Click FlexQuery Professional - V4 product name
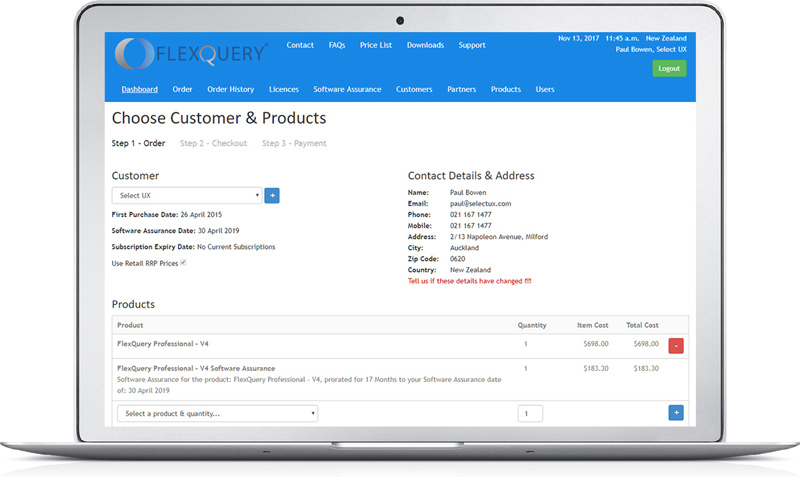800x477 pixels. (163, 344)
